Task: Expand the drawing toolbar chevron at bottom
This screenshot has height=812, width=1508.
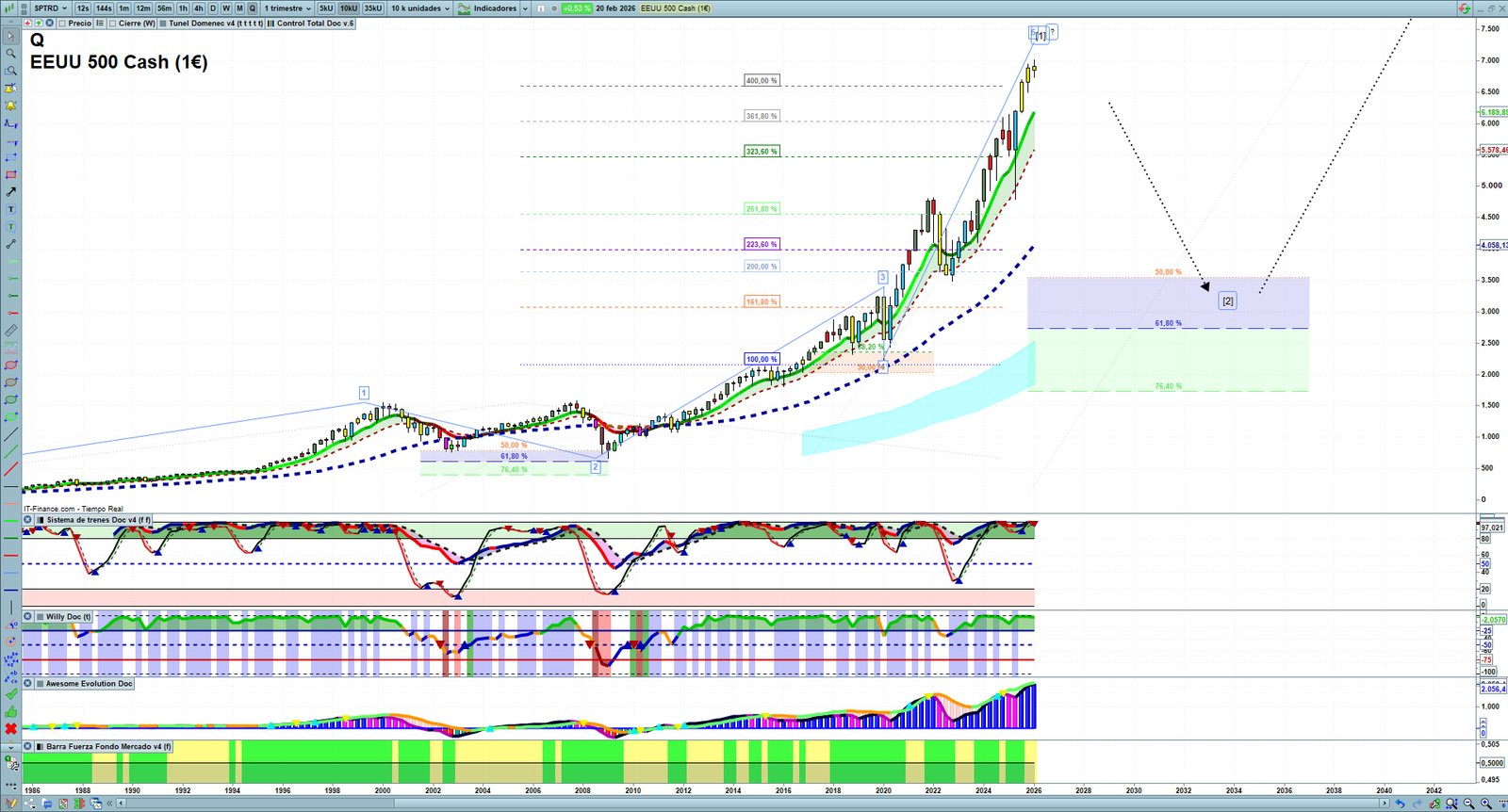Action: [x=11, y=747]
